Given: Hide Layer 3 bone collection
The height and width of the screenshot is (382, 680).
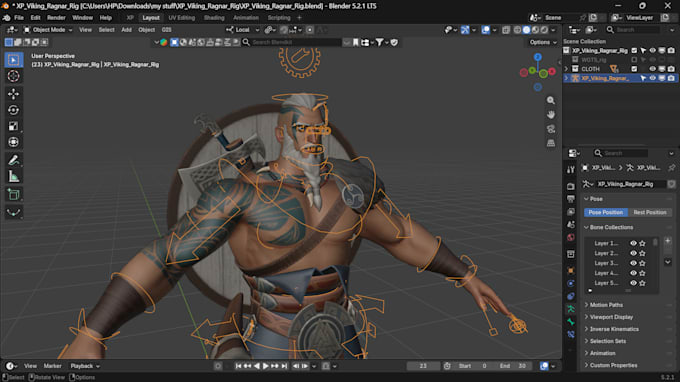Looking at the screenshot, I should coord(633,263).
